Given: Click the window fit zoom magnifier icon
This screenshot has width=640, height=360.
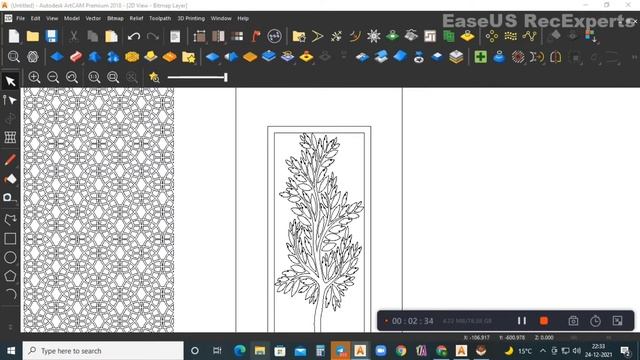Looking at the screenshot, I should [x=113, y=77].
